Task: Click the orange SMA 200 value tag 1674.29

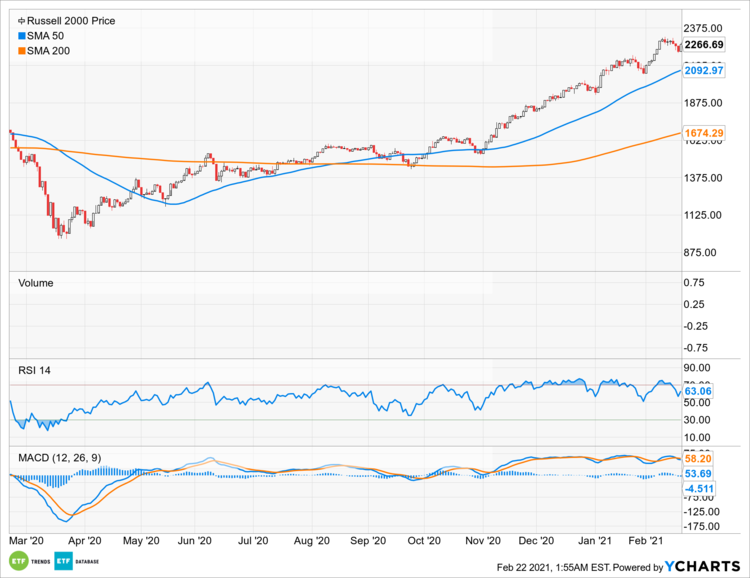Action: (703, 132)
